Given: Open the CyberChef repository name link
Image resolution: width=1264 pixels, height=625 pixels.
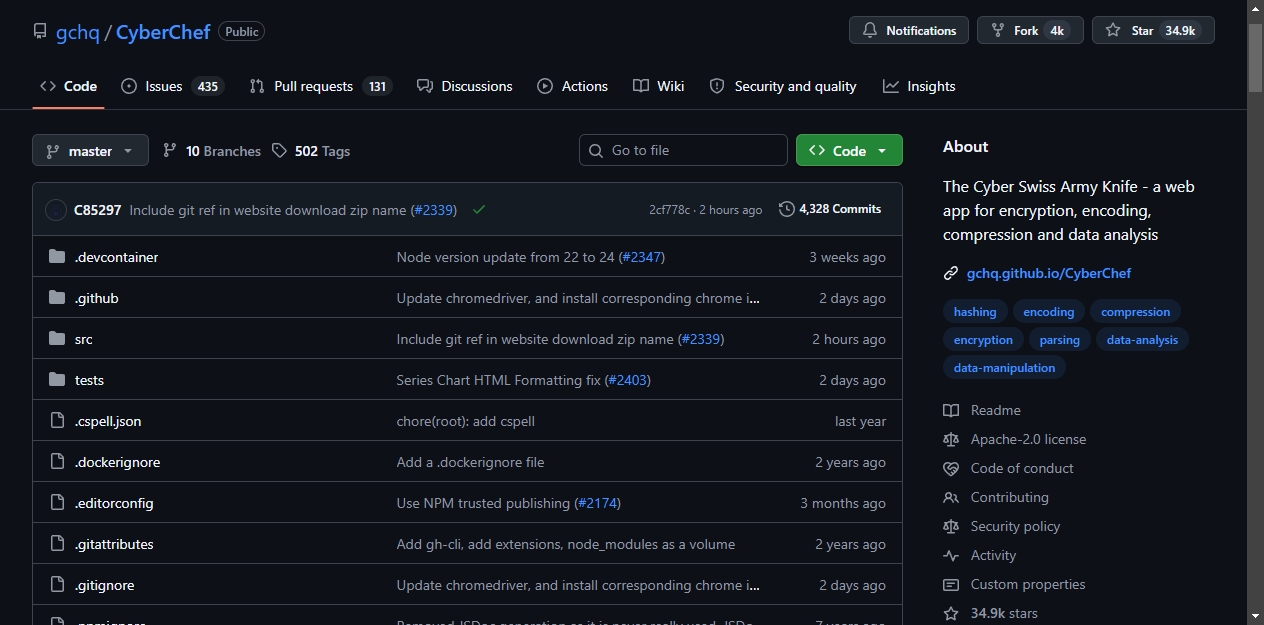Looking at the screenshot, I should [163, 32].
